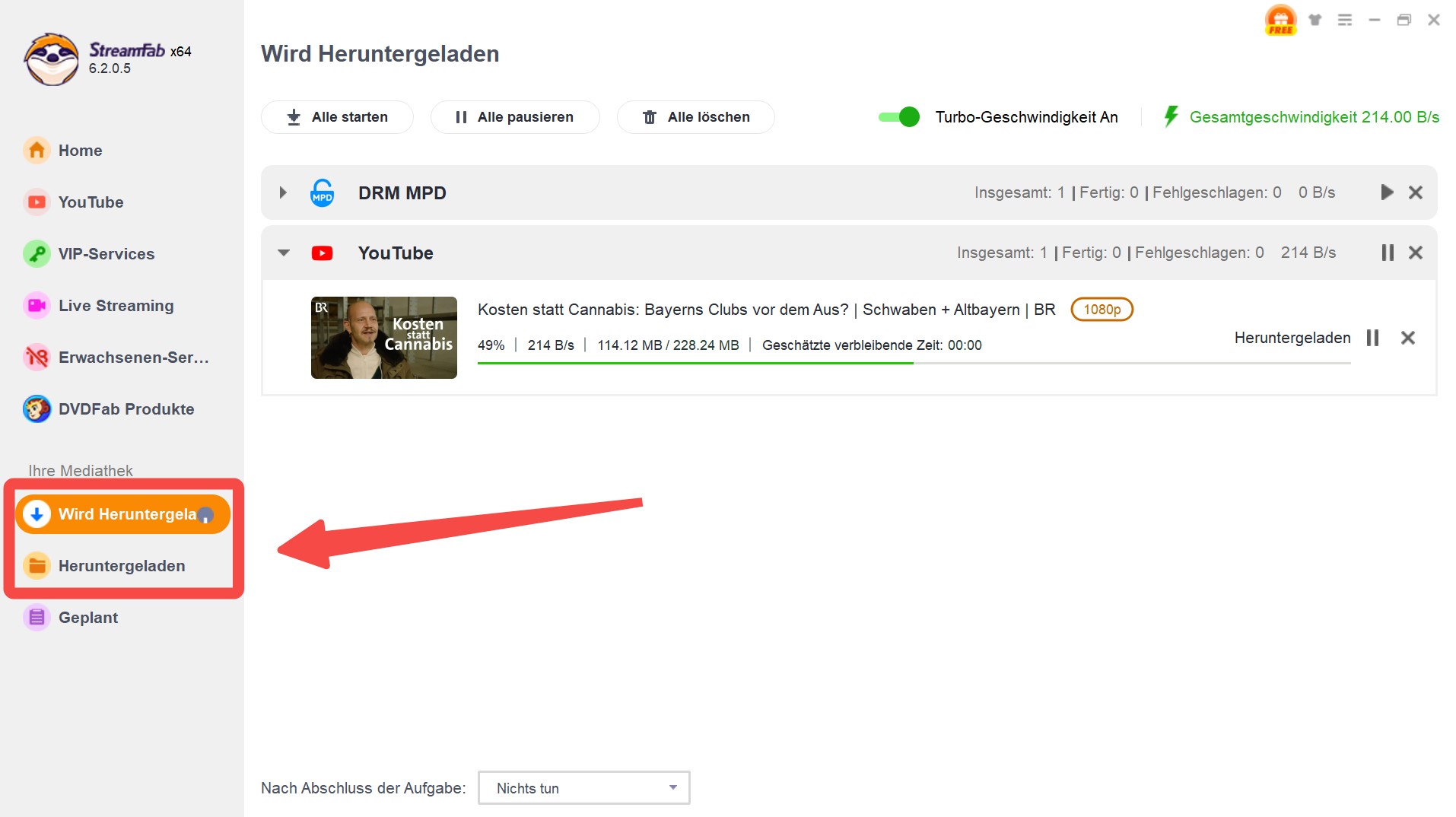Click the Heruntergeladen status label in row
The image size is (1456, 817).
tap(1292, 338)
